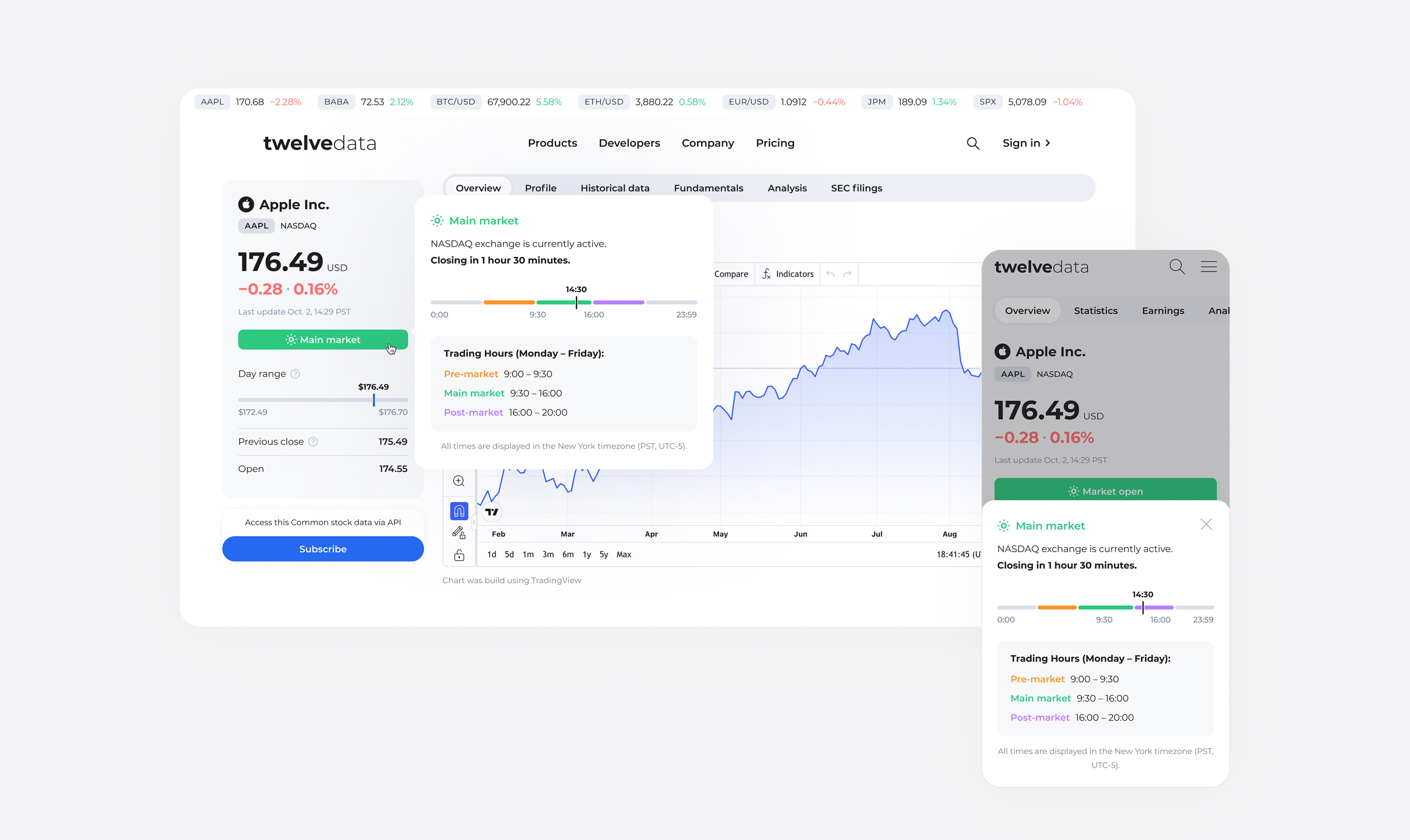Select the 1m chart range
This screenshot has width=1410, height=840.
point(528,555)
